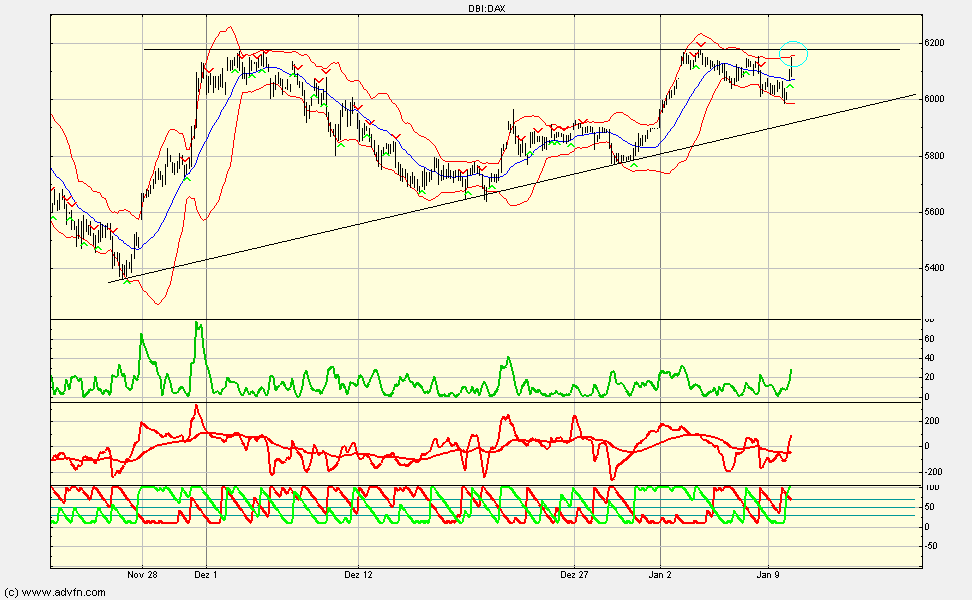Image resolution: width=972 pixels, height=600 pixels.
Task: Click the 100 level of the stochastic scale
Action: coord(930,484)
